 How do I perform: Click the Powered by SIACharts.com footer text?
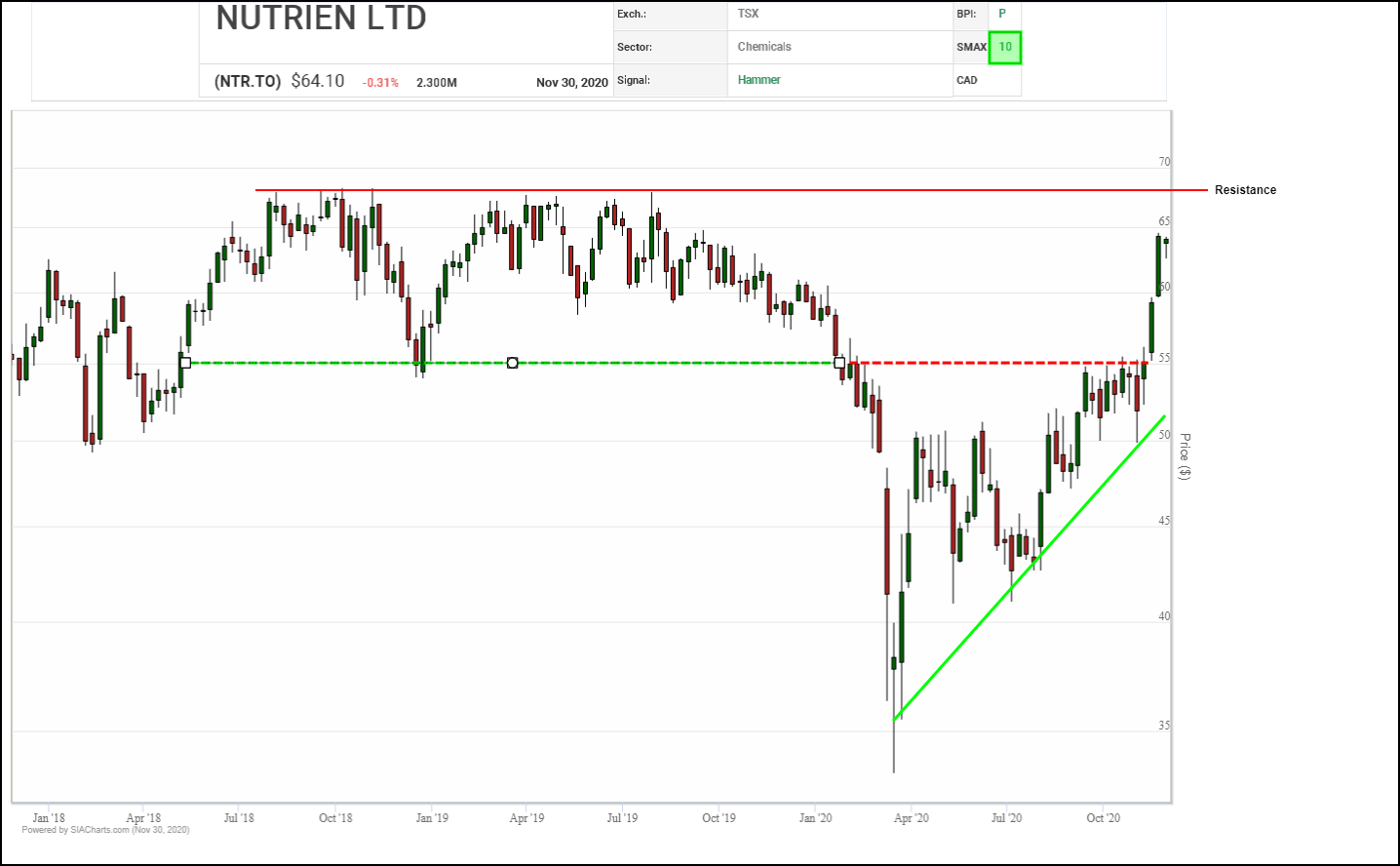pyautogui.click(x=105, y=830)
